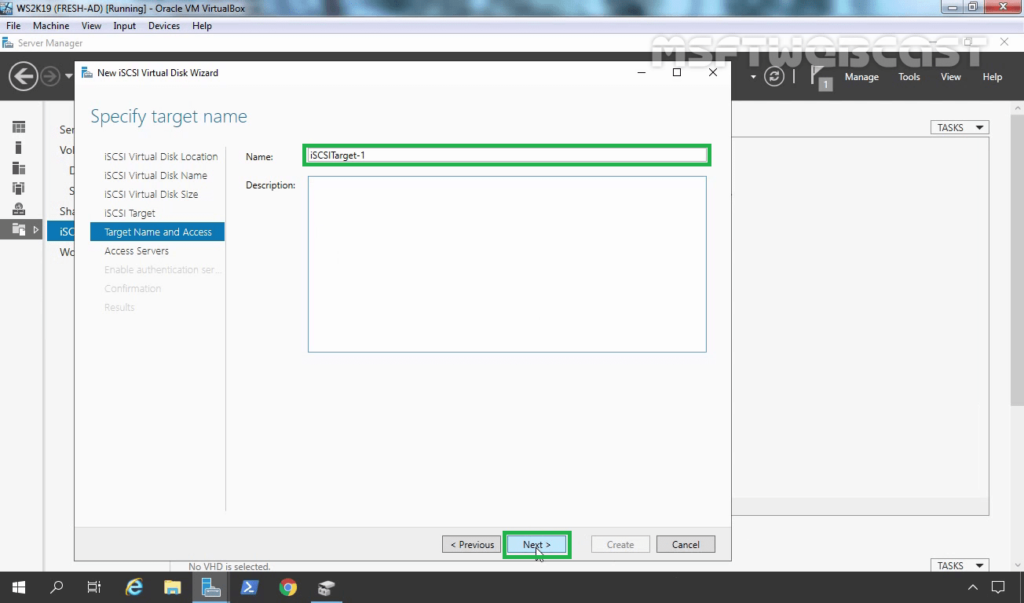Open the Dashboard sidebar icon

(x=19, y=127)
